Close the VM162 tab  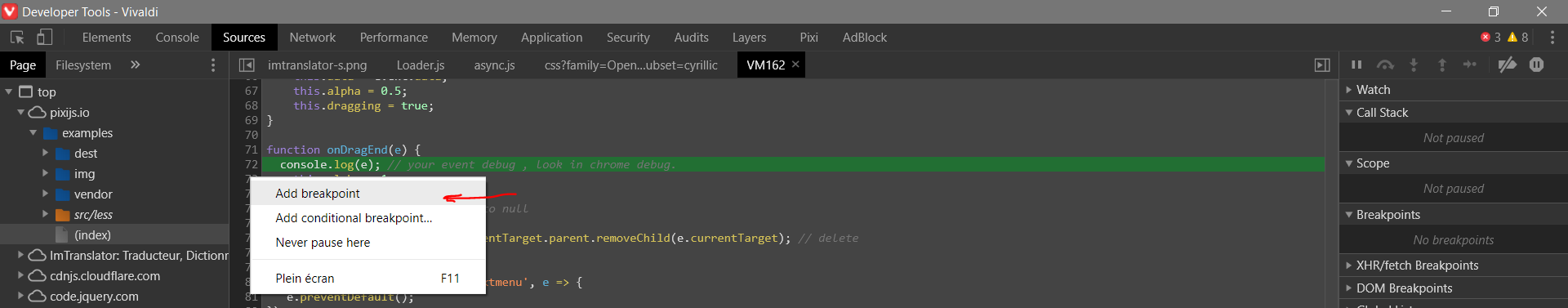(795, 64)
